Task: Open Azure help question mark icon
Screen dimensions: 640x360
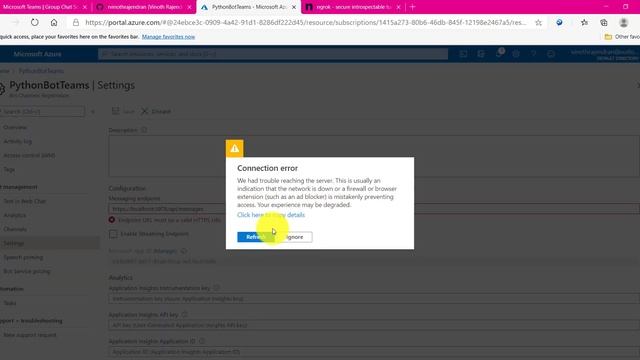Action: (x=533, y=54)
